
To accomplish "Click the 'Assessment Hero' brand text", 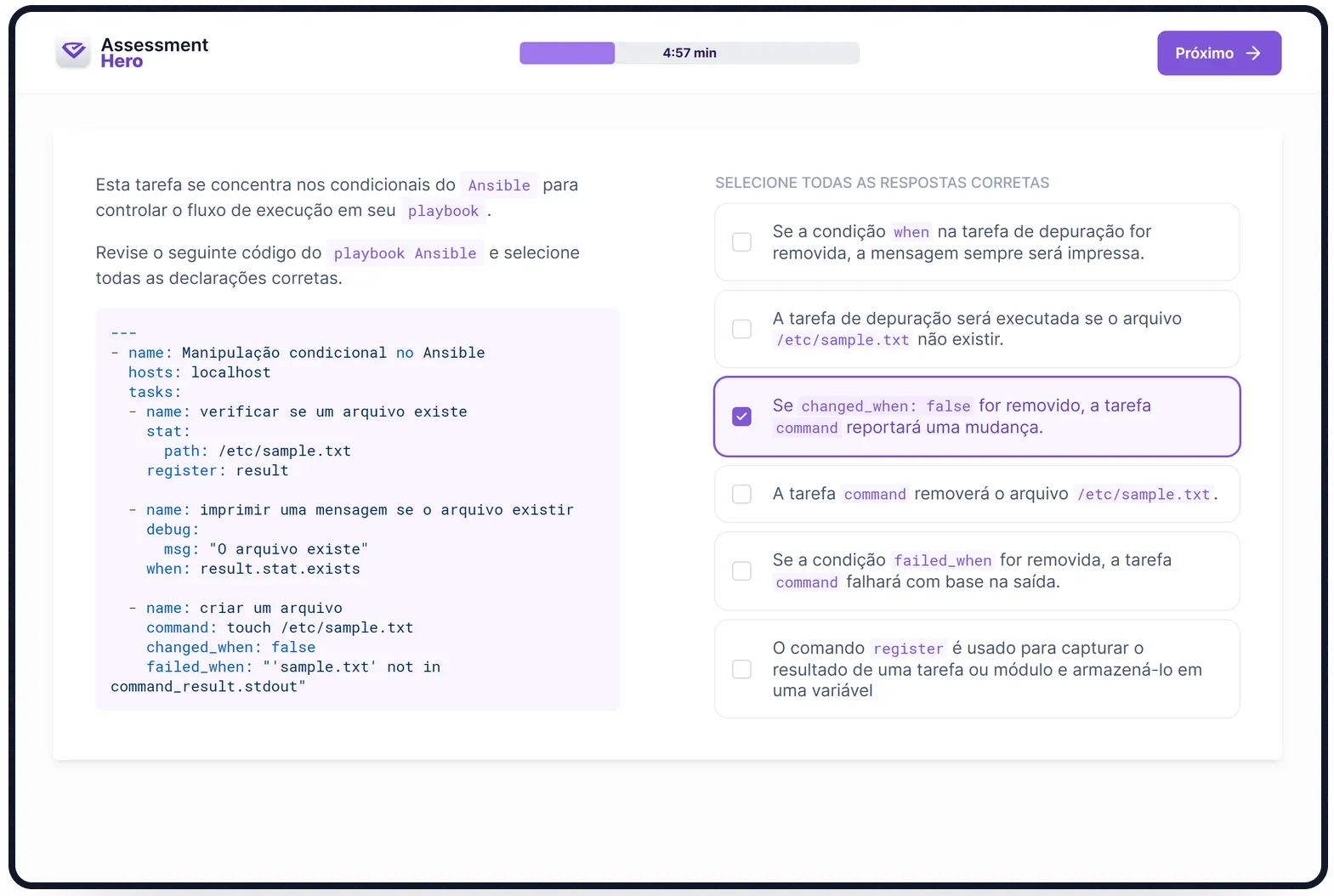I will [154, 53].
